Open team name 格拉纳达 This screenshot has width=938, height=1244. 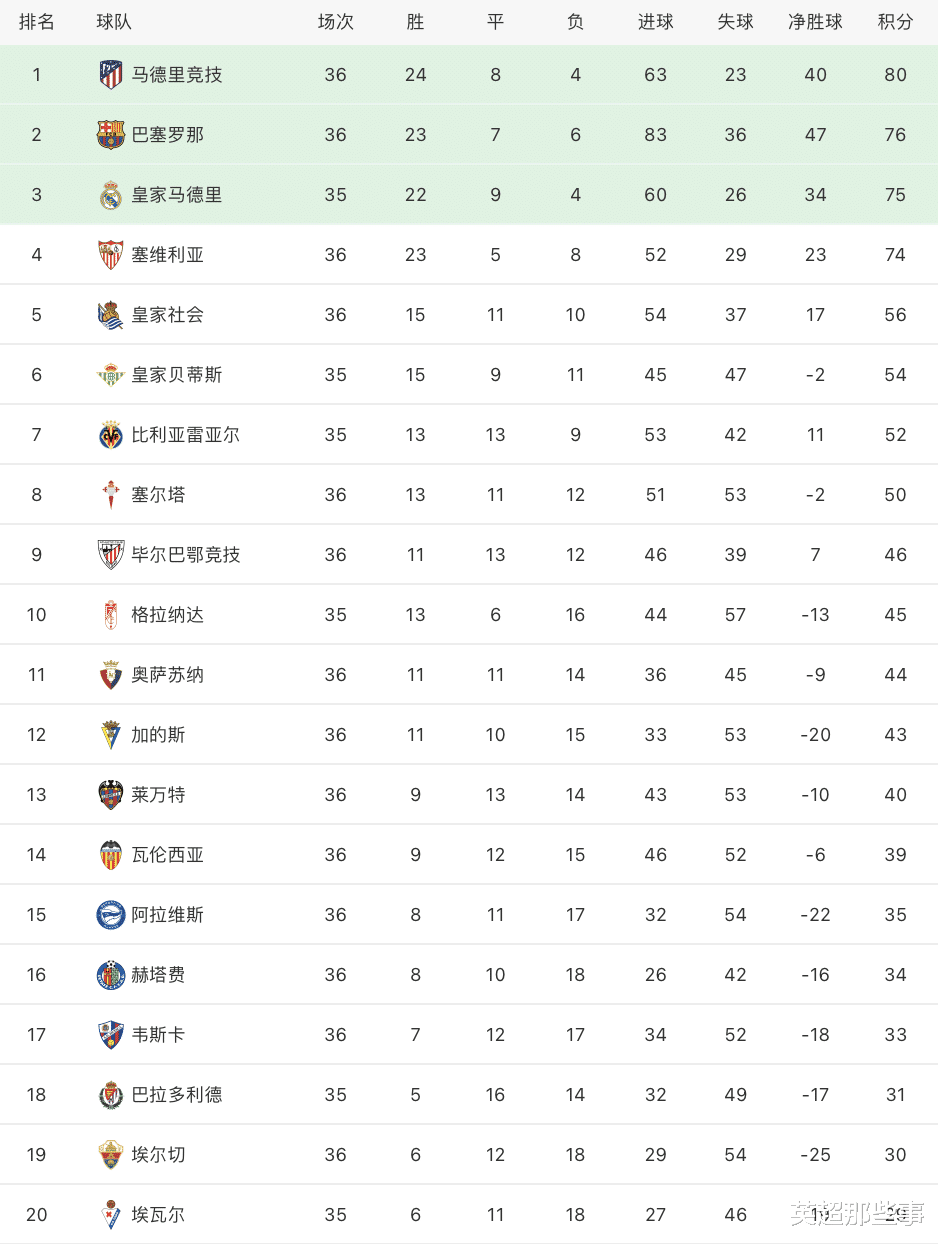point(168,615)
